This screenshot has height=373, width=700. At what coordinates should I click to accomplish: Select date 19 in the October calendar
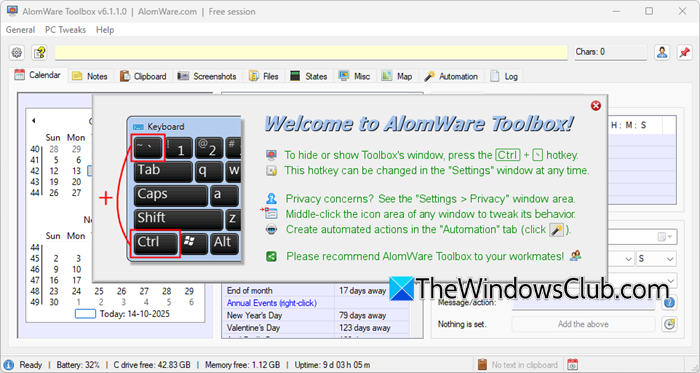tap(54, 182)
